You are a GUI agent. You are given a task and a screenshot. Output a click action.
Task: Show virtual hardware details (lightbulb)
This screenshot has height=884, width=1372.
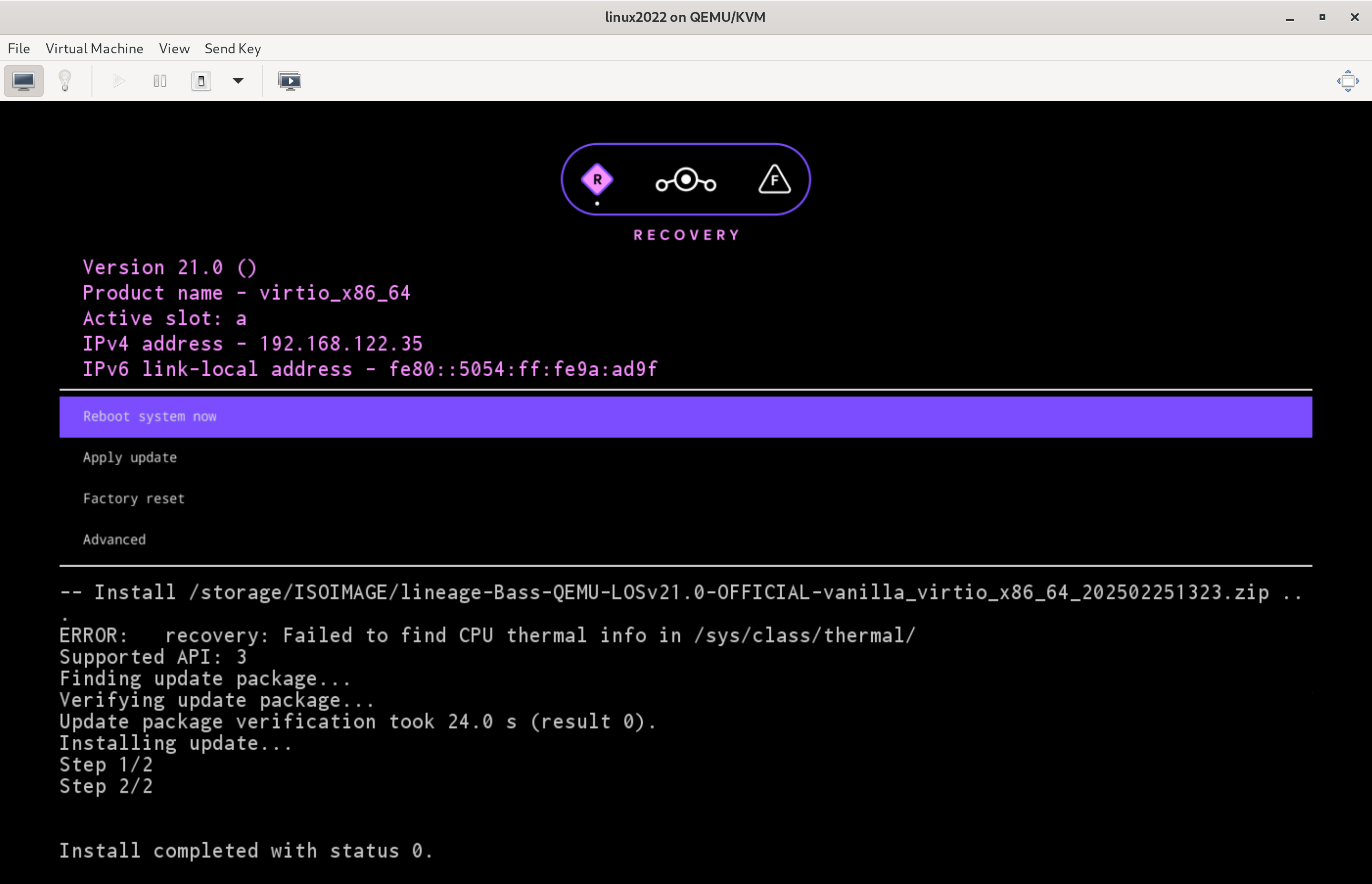click(65, 81)
